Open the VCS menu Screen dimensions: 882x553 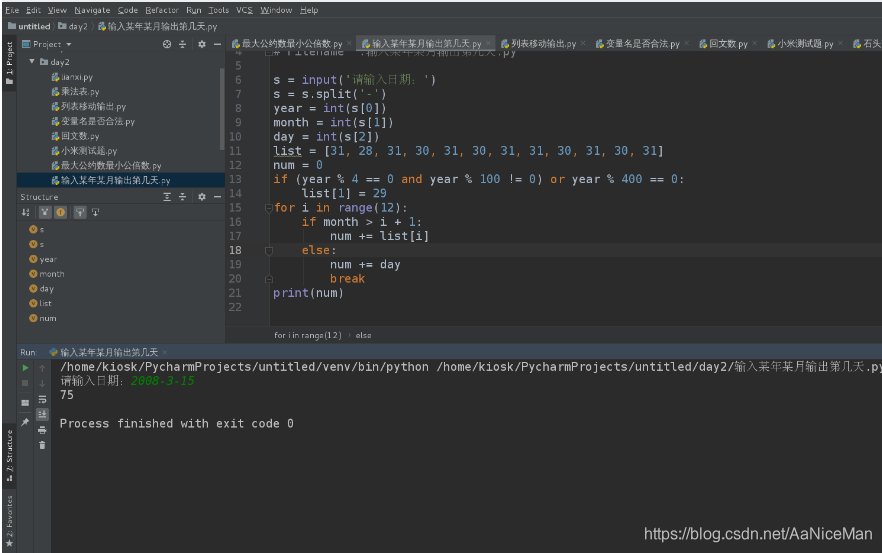244,10
